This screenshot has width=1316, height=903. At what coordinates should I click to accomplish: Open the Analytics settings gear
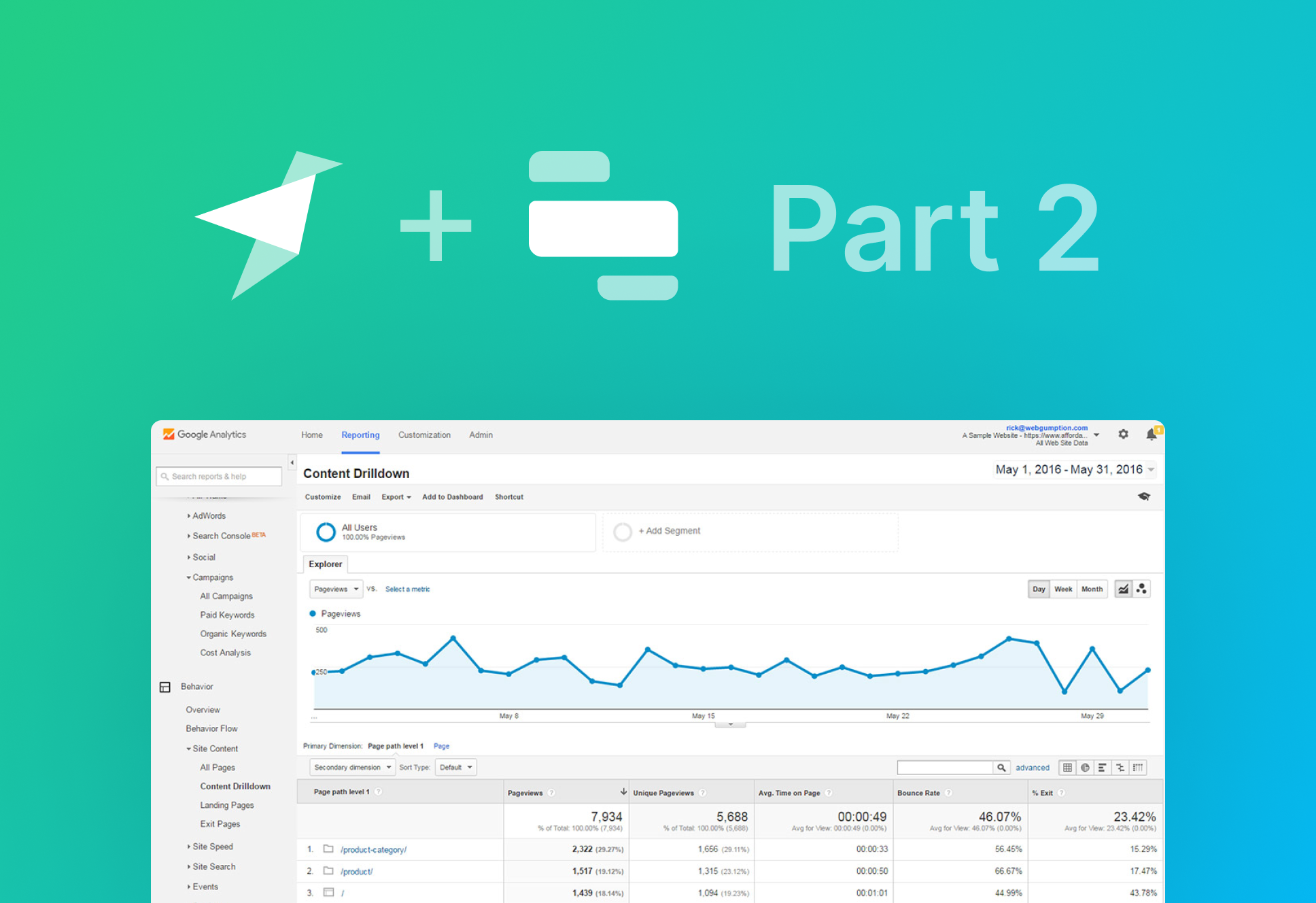(1124, 434)
